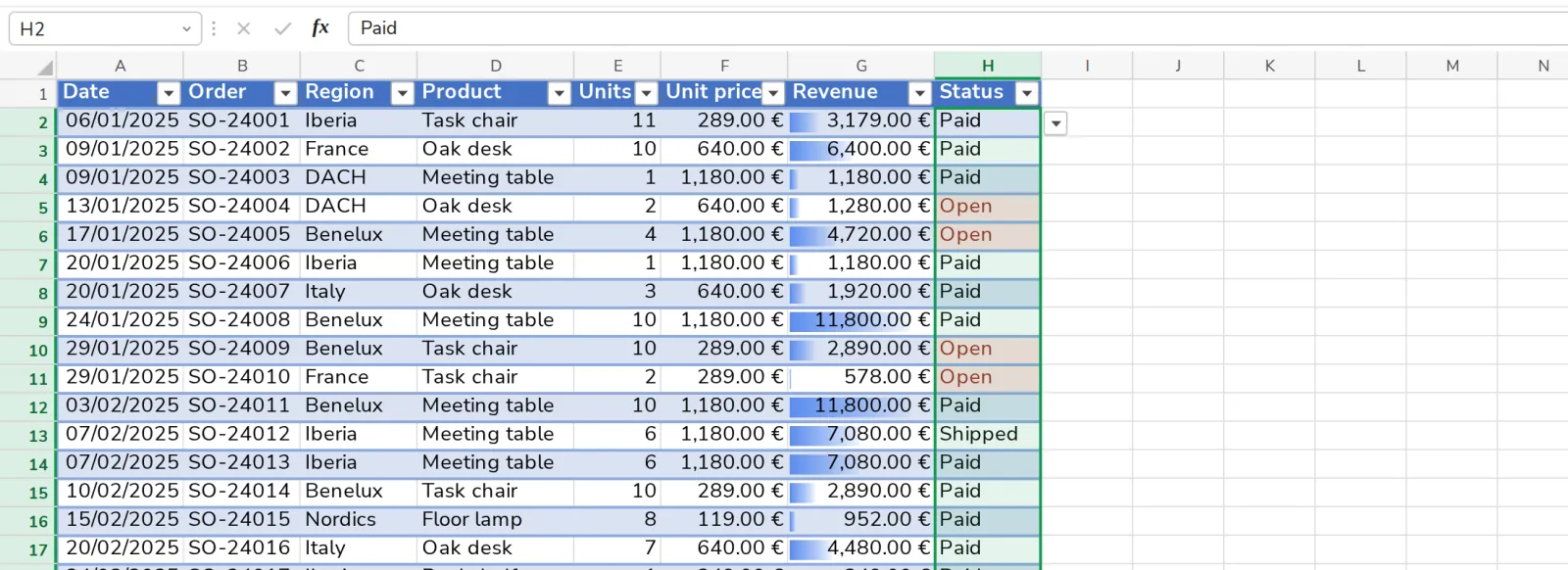The image size is (1568, 570).
Task: Select row 5 header
Action: (x=28, y=208)
